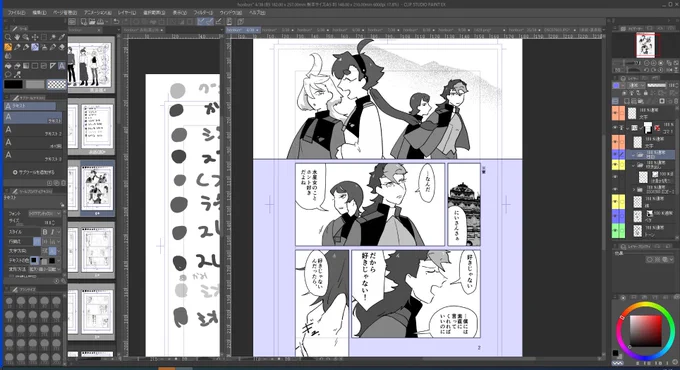Hide the ベタ layer with eye icon
The image size is (680, 370).
pyautogui.click(x=615, y=216)
